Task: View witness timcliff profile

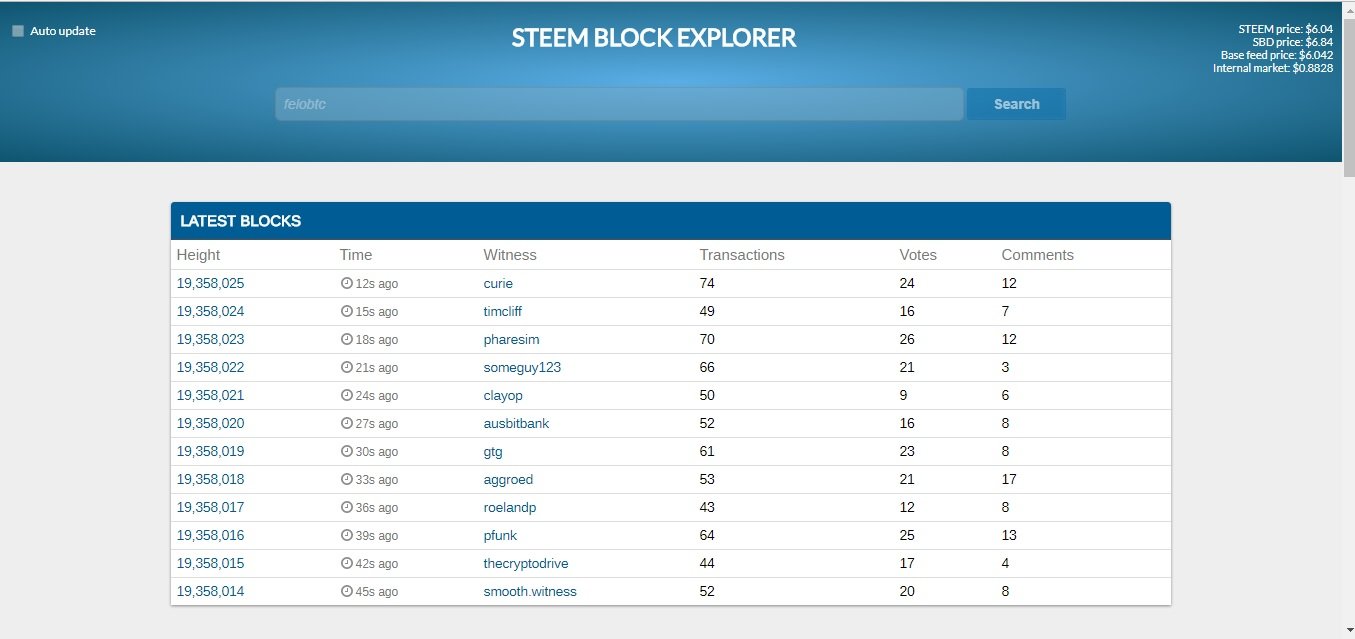Action: pos(503,311)
